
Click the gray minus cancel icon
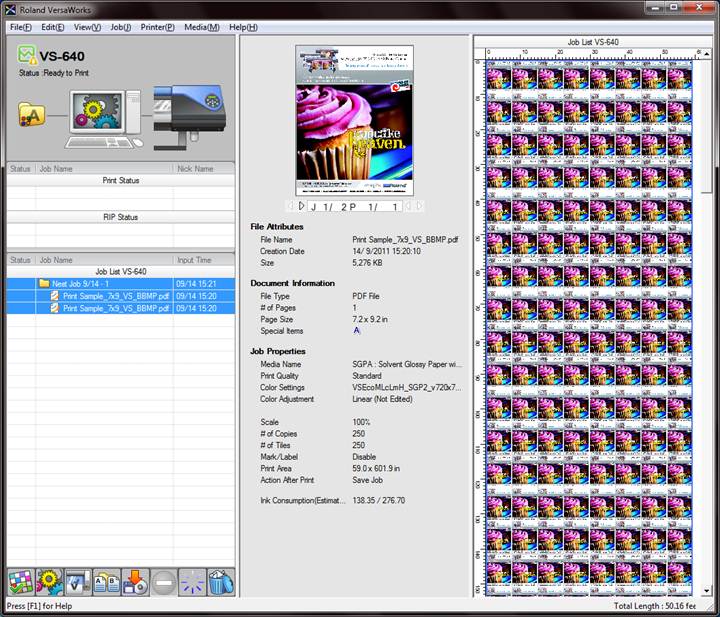pyautogui.click(x=165, y=581)
